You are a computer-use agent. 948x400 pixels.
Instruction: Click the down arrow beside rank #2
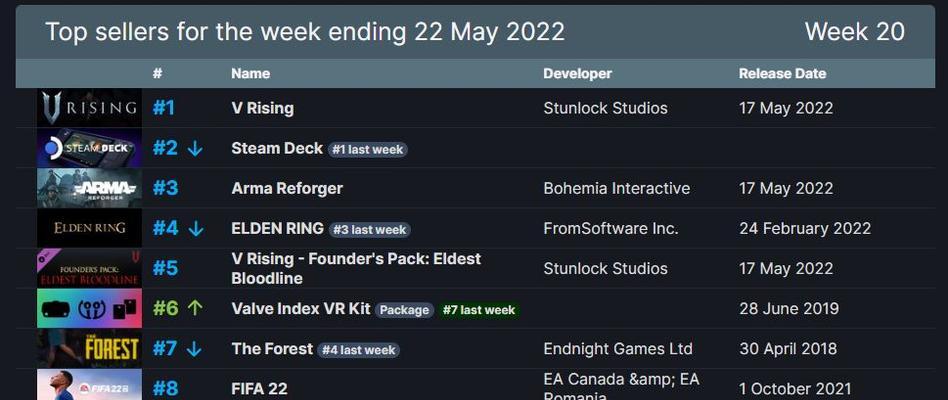(195, 149)
